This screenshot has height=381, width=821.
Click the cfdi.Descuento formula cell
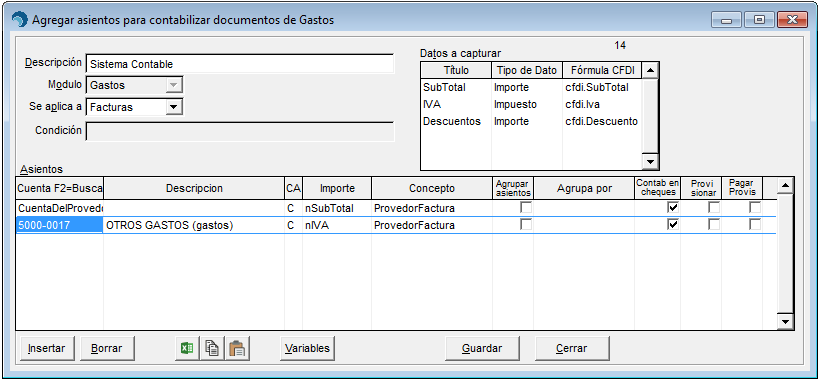coord(602,121)
